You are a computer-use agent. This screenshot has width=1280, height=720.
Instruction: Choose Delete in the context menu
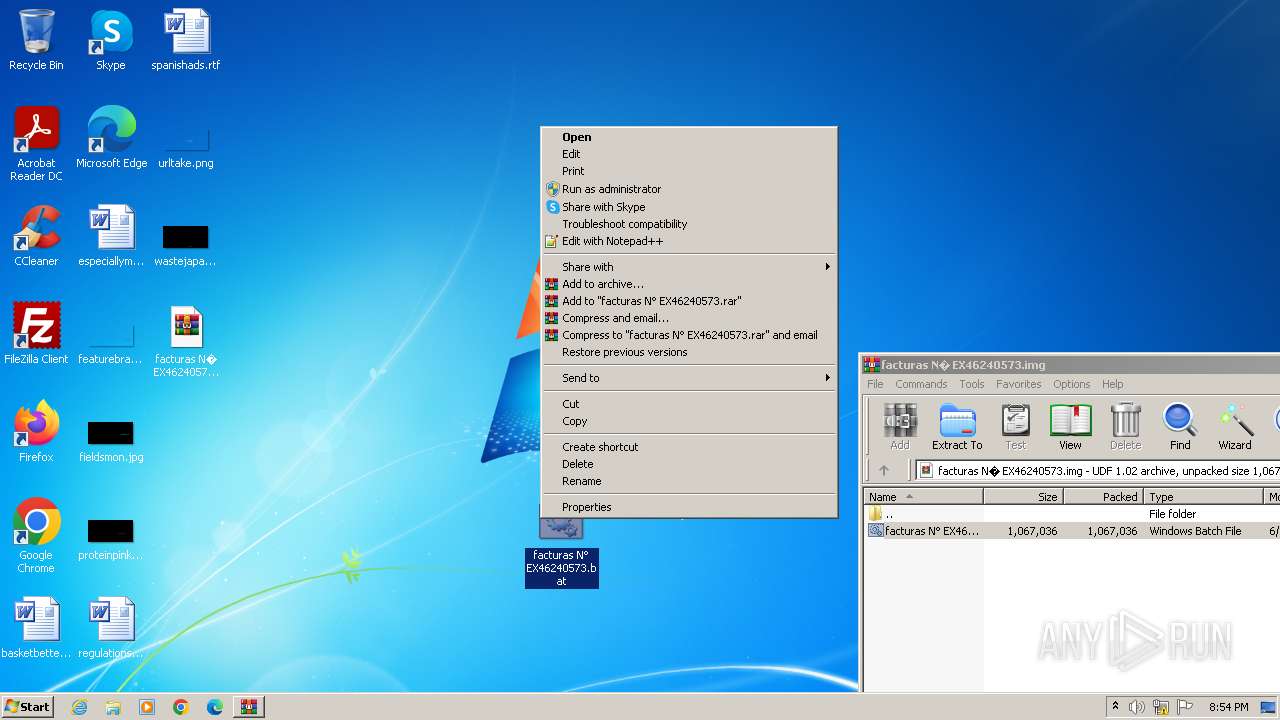[689, 464]
